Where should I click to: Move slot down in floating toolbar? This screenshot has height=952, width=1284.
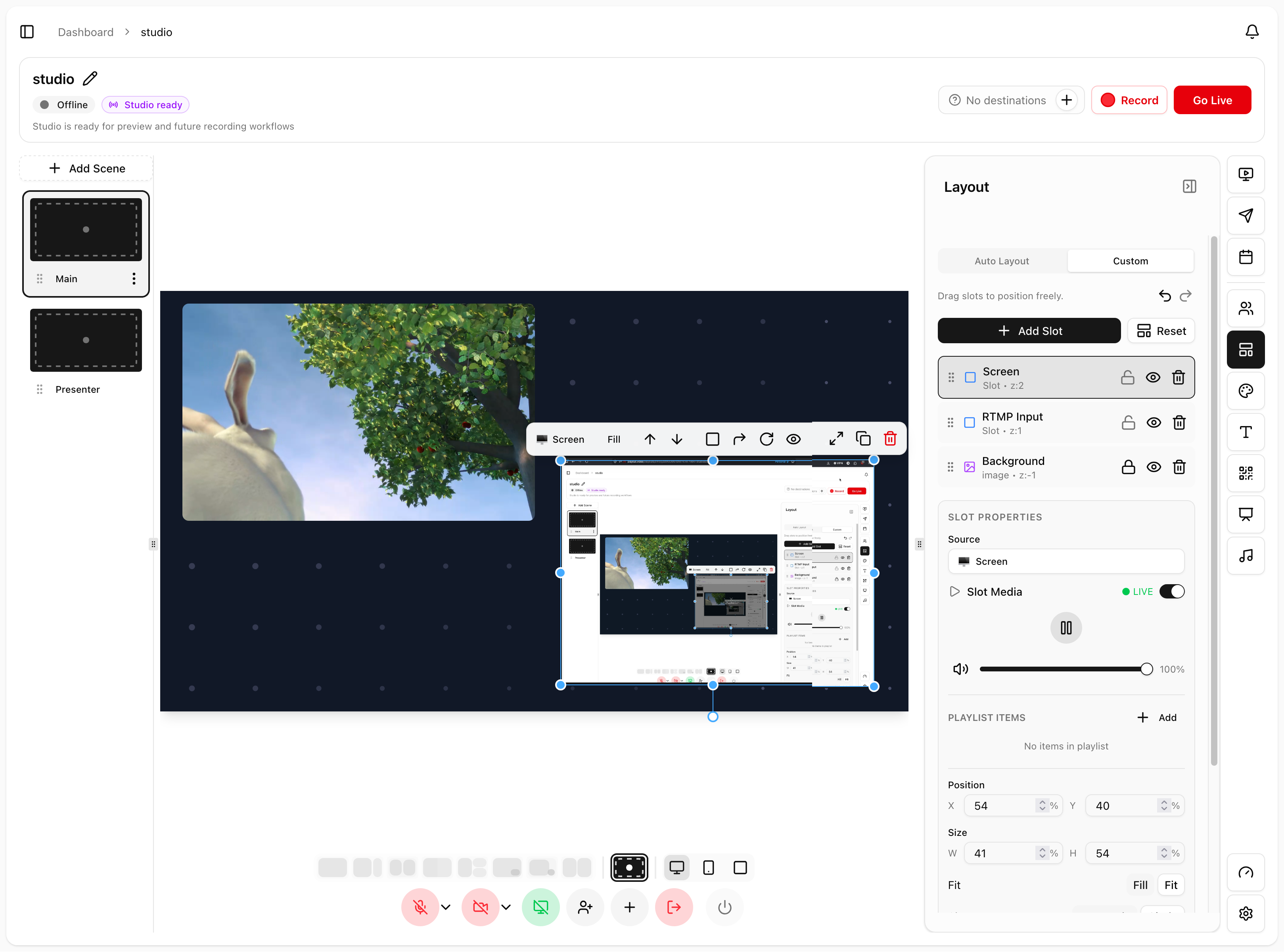(677, 439)
